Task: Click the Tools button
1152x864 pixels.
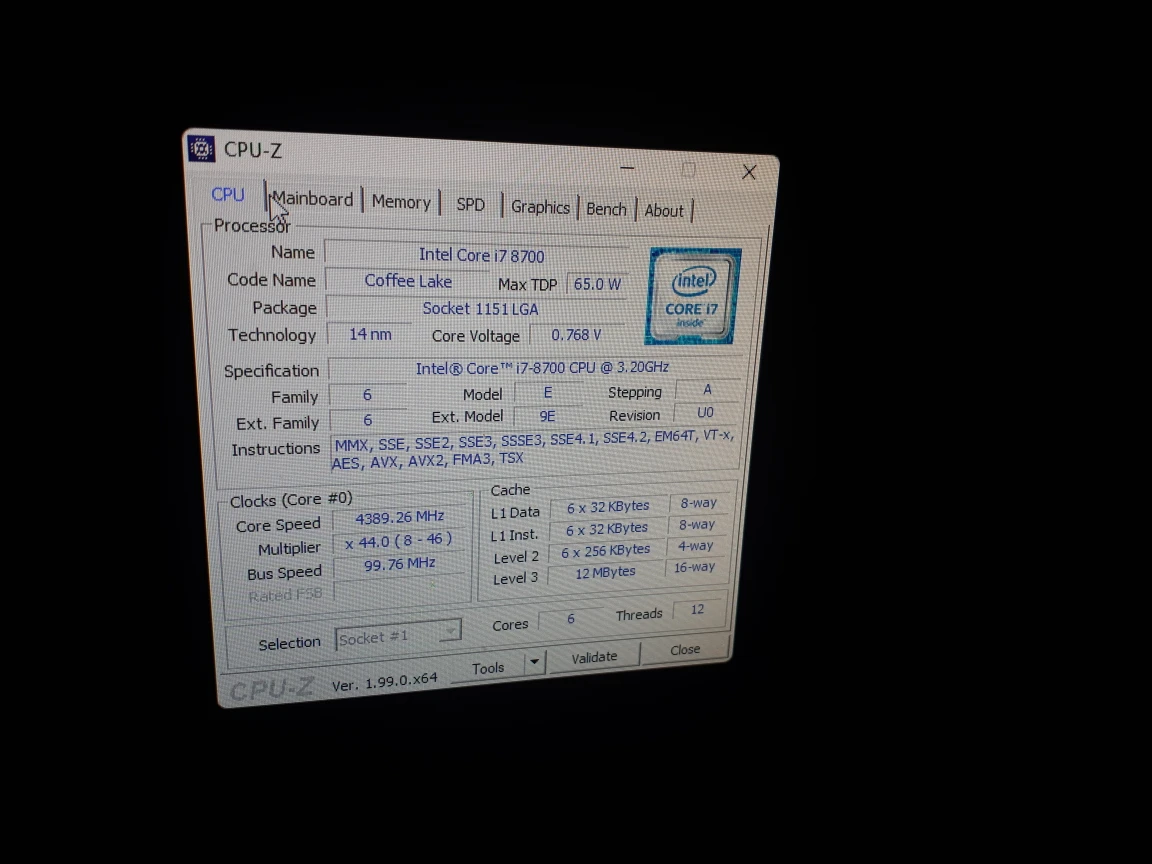Action: click(488, 667)
